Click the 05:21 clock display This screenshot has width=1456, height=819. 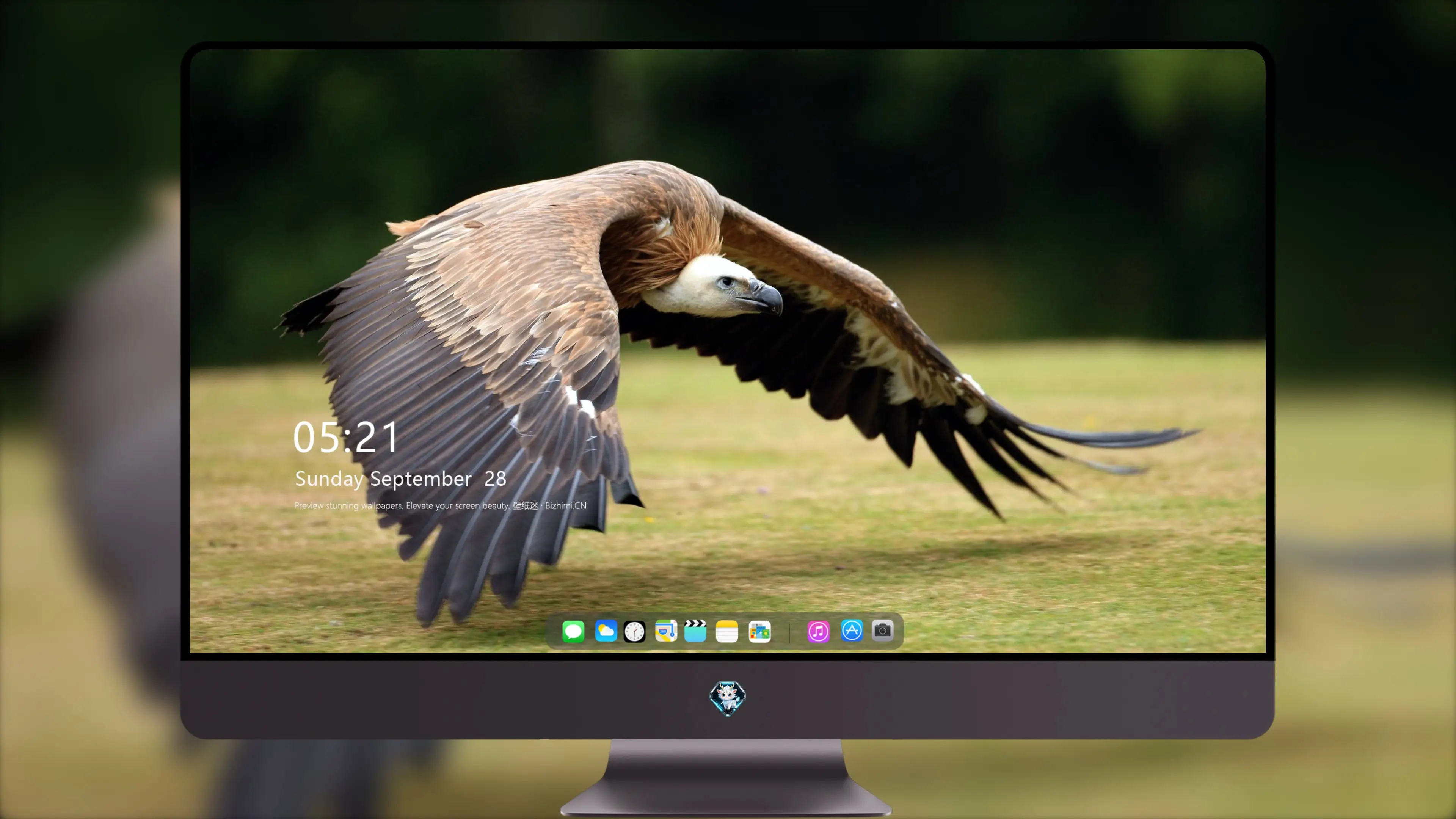point(345,438)
